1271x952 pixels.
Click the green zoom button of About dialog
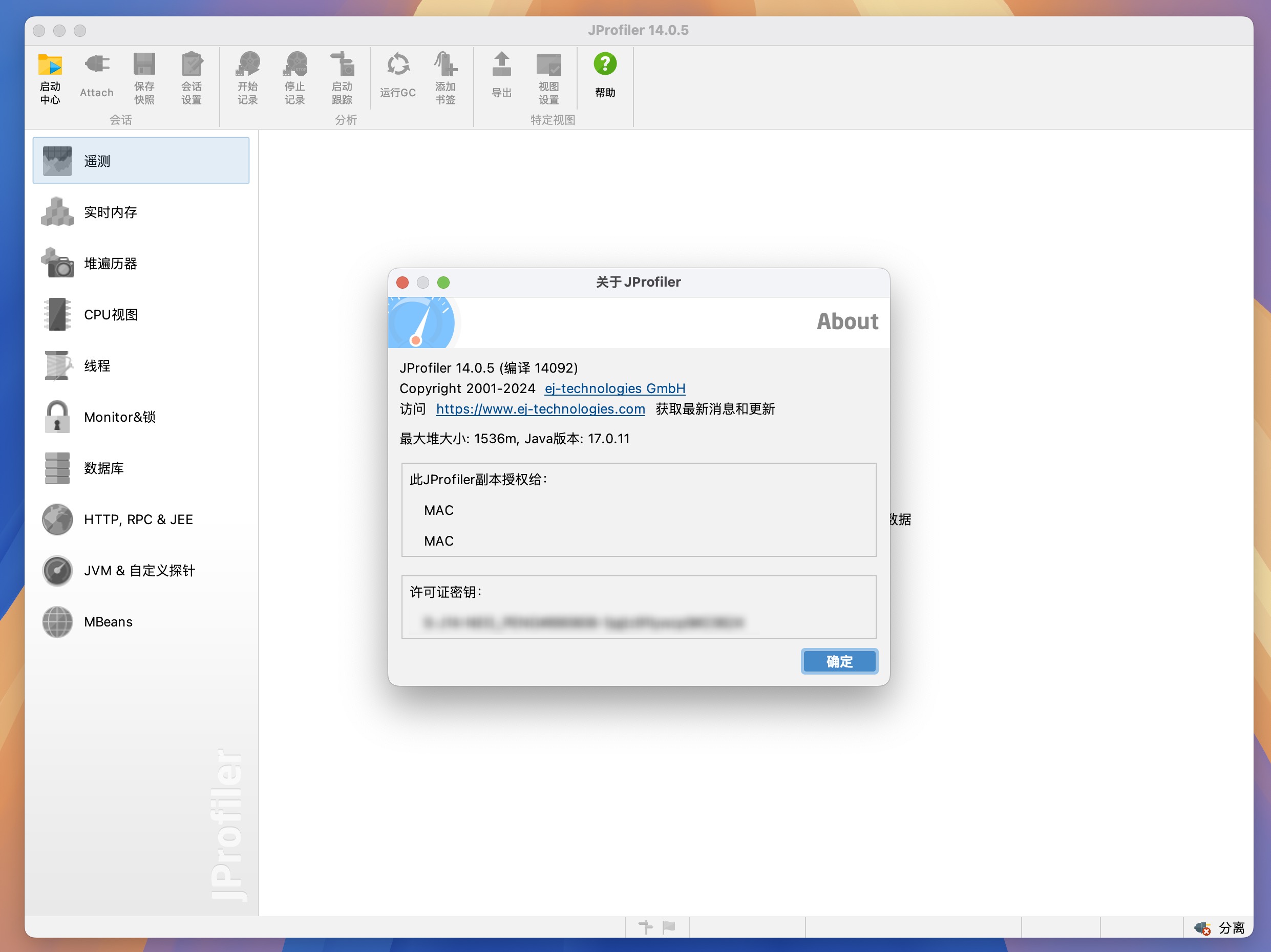point(443,282)
